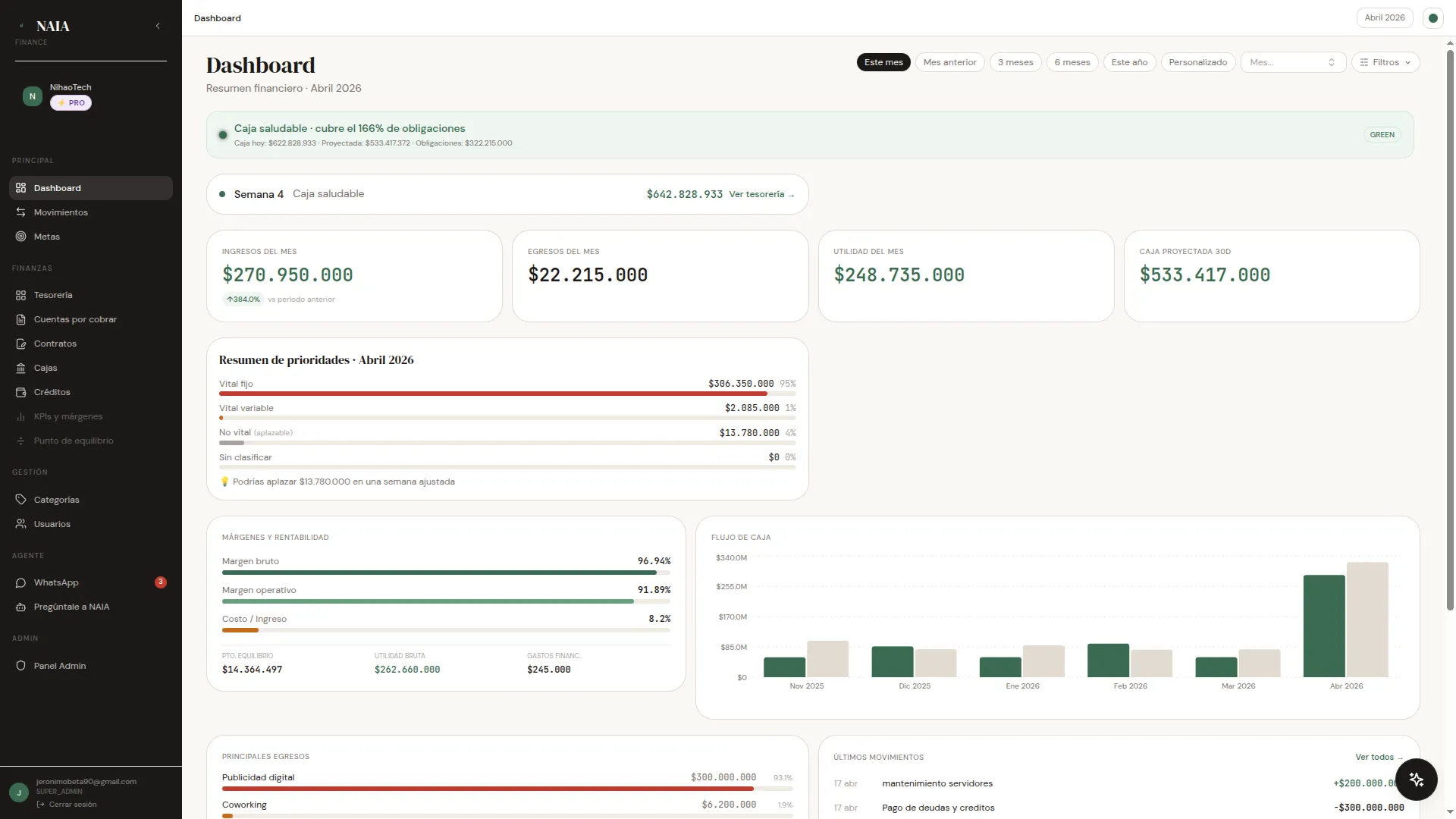This screenshot has width=1456, height=819.
Task: Open the Créditos wallet icon
Action: coord(20,392)
